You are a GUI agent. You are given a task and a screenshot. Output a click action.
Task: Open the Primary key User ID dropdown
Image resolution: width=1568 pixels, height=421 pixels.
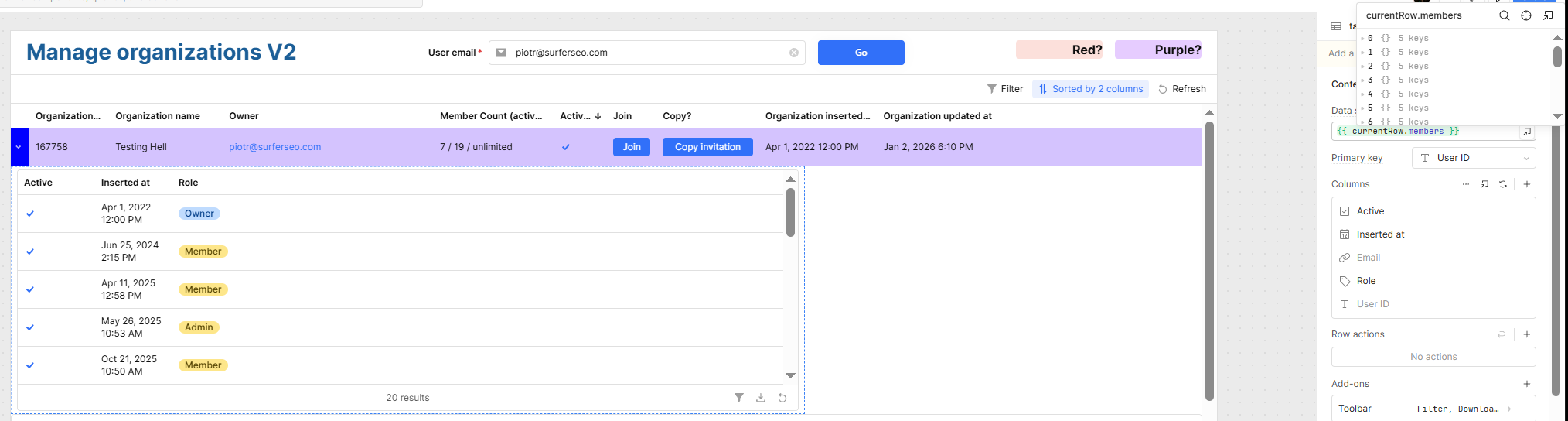coord(1473,158)
